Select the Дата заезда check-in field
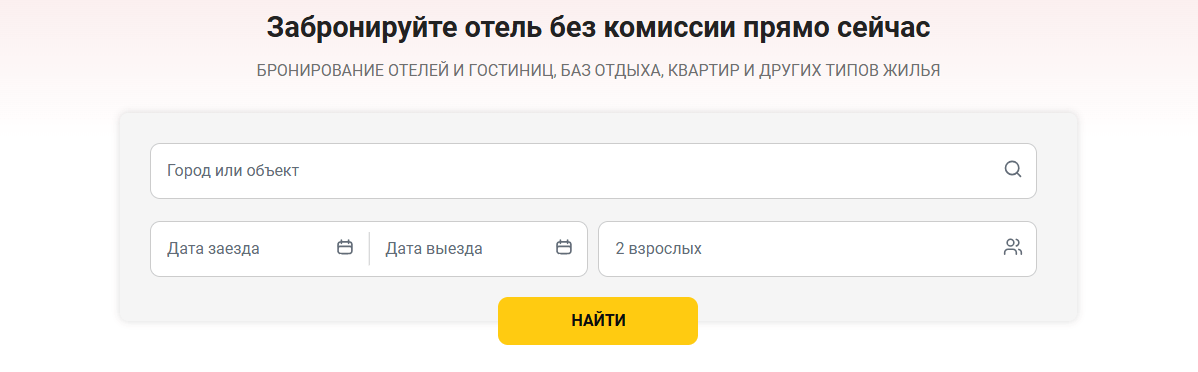This screenshot has height=372, width=1198. tap(260, 248)
